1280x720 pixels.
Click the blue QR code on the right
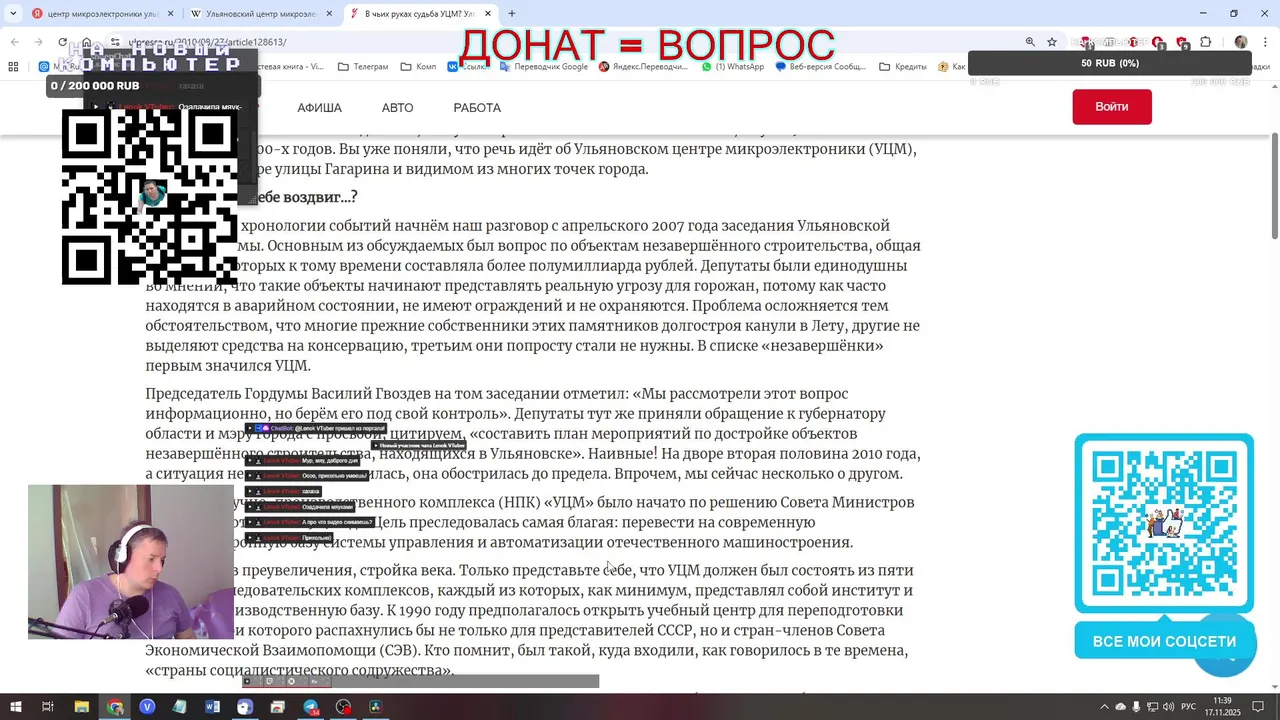[1164, 523]
